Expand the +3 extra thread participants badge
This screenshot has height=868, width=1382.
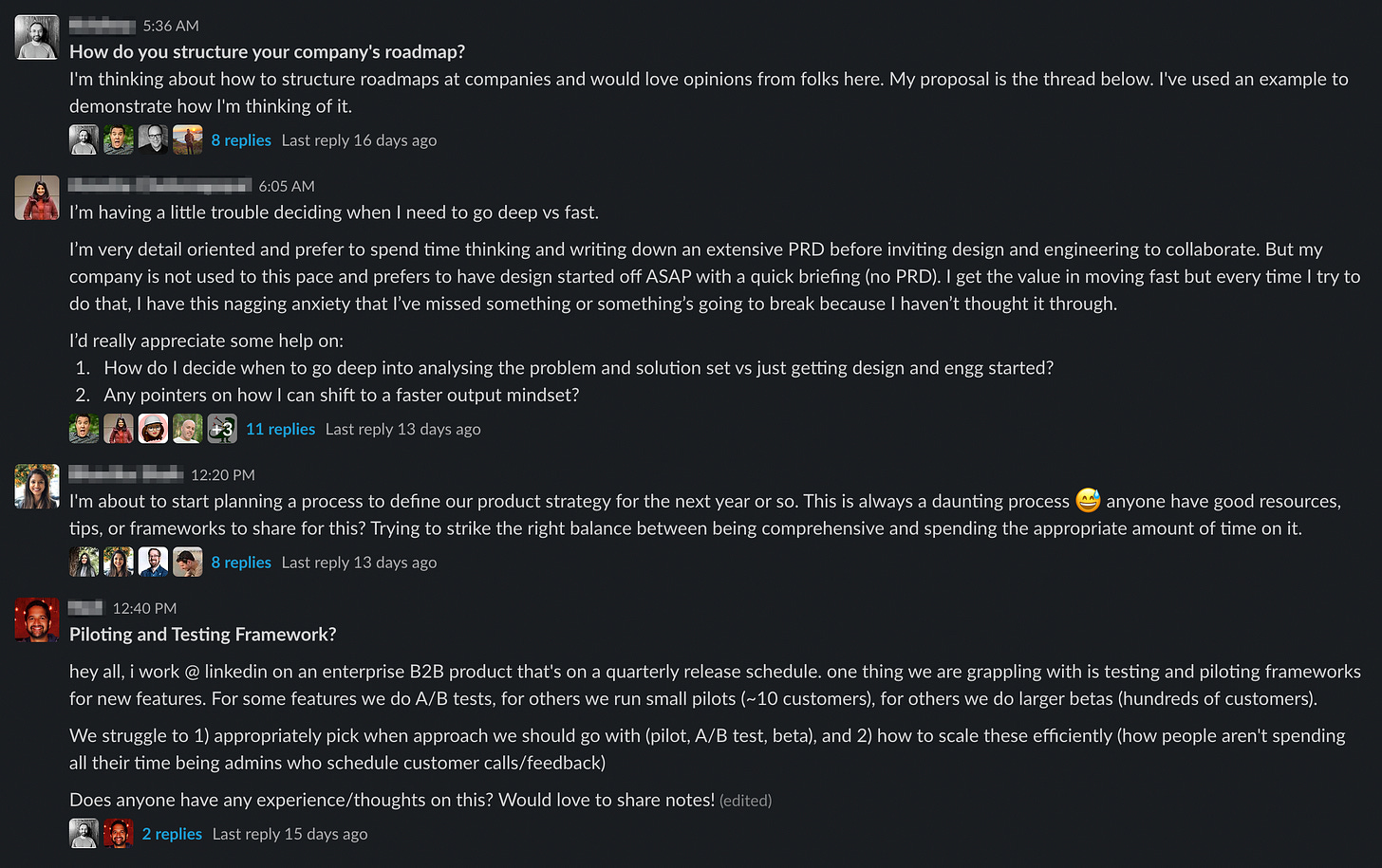pos(222,428)
